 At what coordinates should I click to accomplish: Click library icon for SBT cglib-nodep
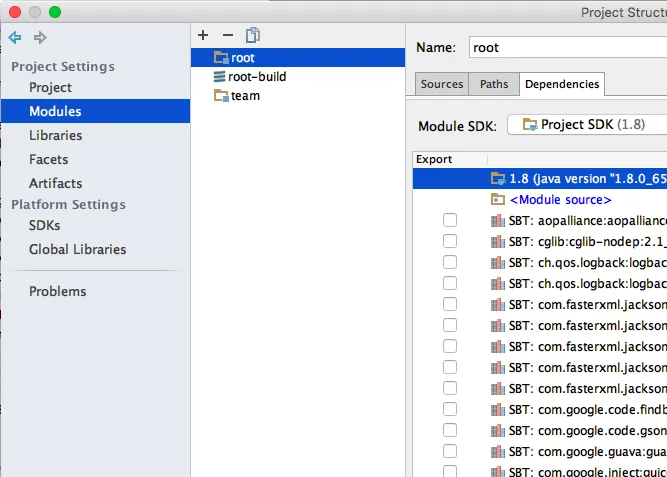tap(498, 241)
